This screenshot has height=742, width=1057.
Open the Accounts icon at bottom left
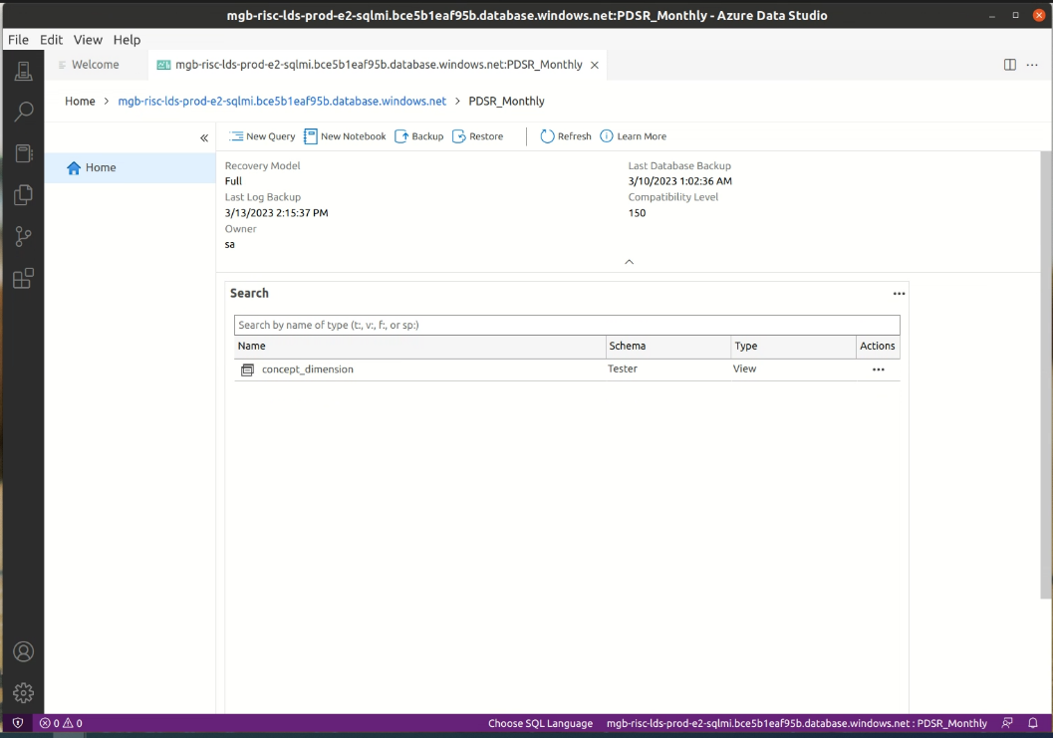point(23,652)
